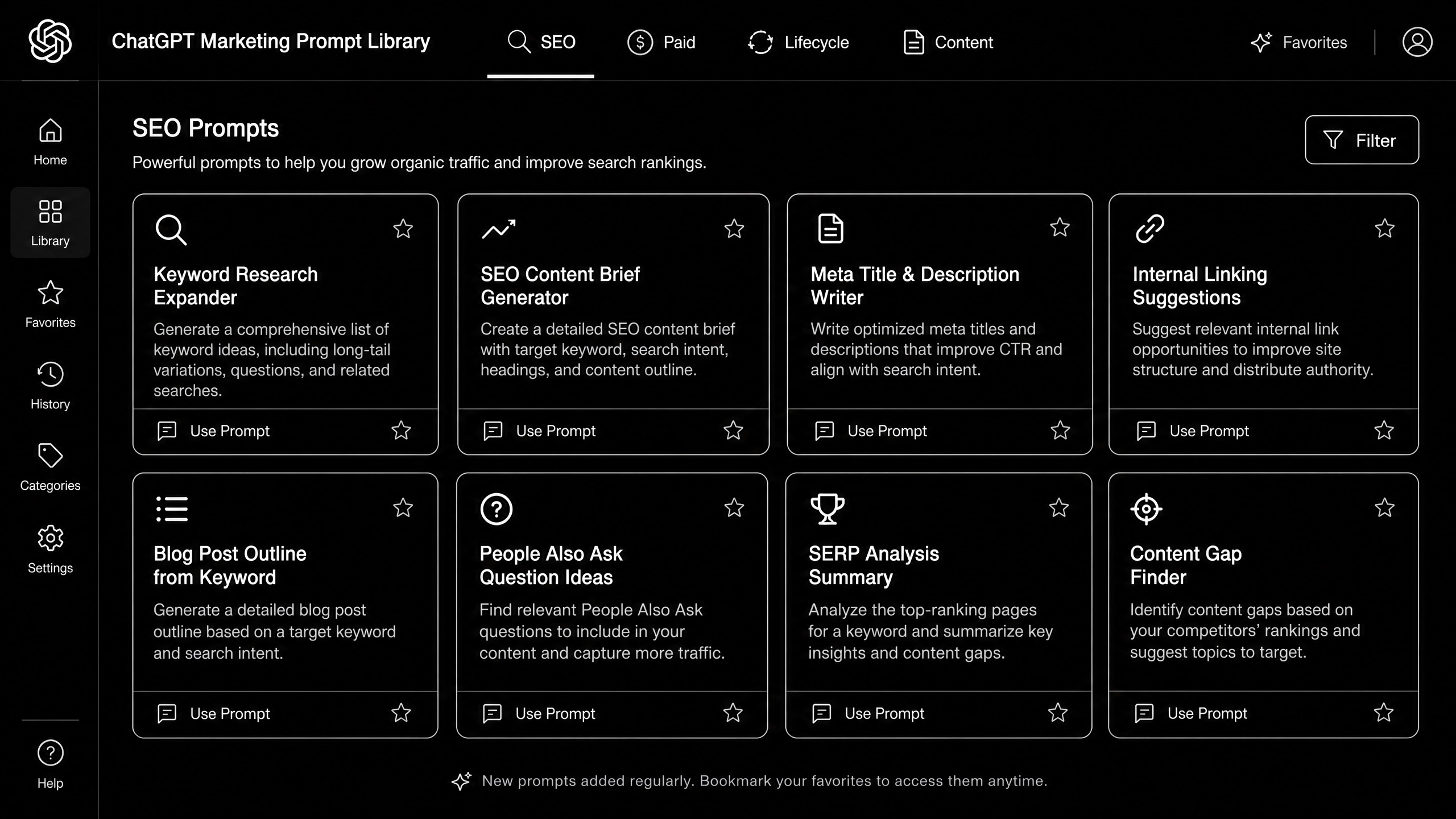Use Prompt for People Also Ask Question Ideas
Image resolution: width=1456 pixels, height=819 pixels.
click(538, 714)
